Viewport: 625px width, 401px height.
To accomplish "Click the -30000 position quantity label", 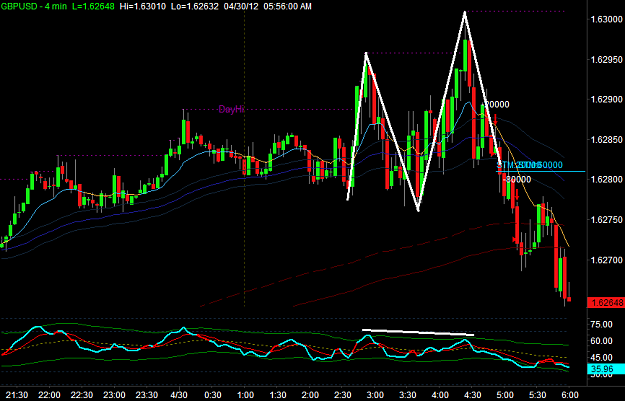I will (517, 180).
